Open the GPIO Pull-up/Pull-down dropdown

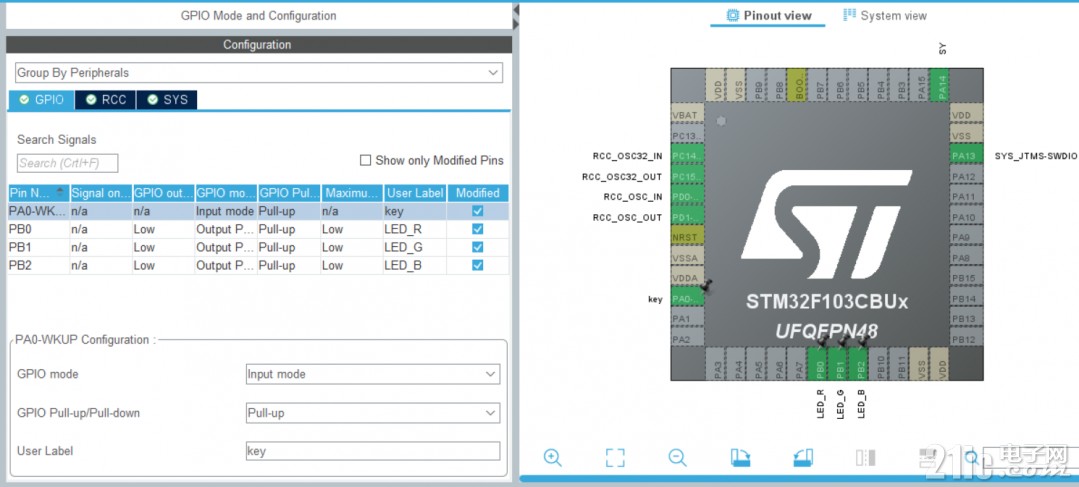(373, 413)
